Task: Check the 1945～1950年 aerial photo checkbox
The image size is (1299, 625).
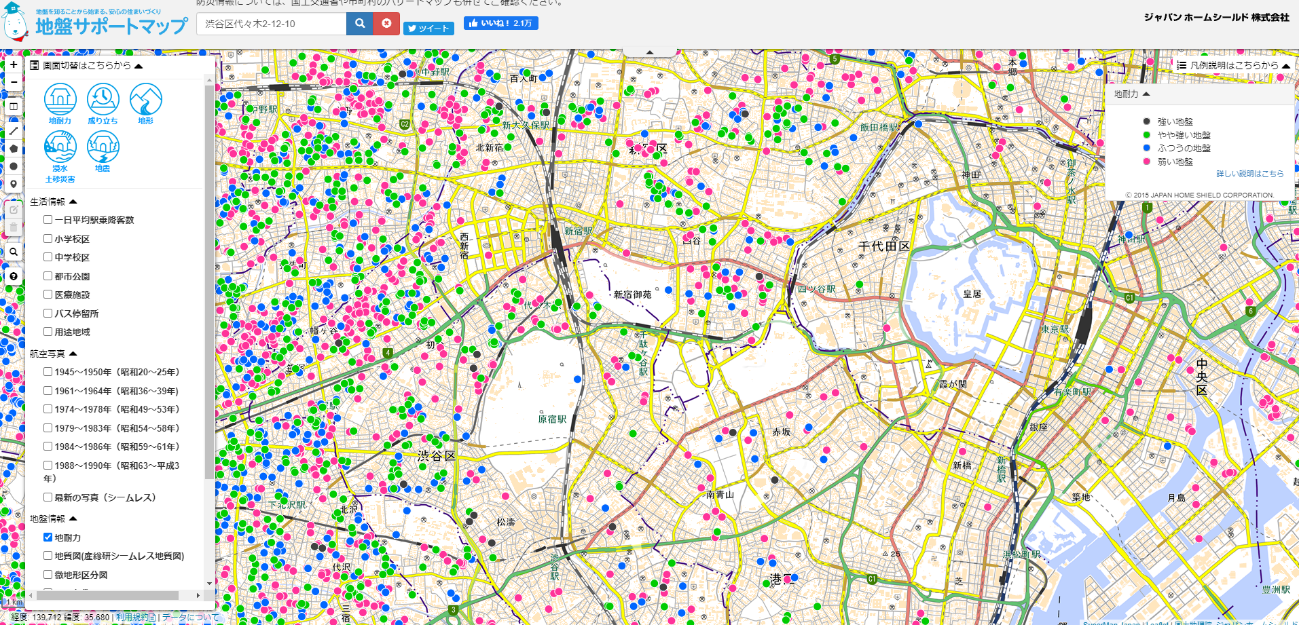Action: coord(48,372)
